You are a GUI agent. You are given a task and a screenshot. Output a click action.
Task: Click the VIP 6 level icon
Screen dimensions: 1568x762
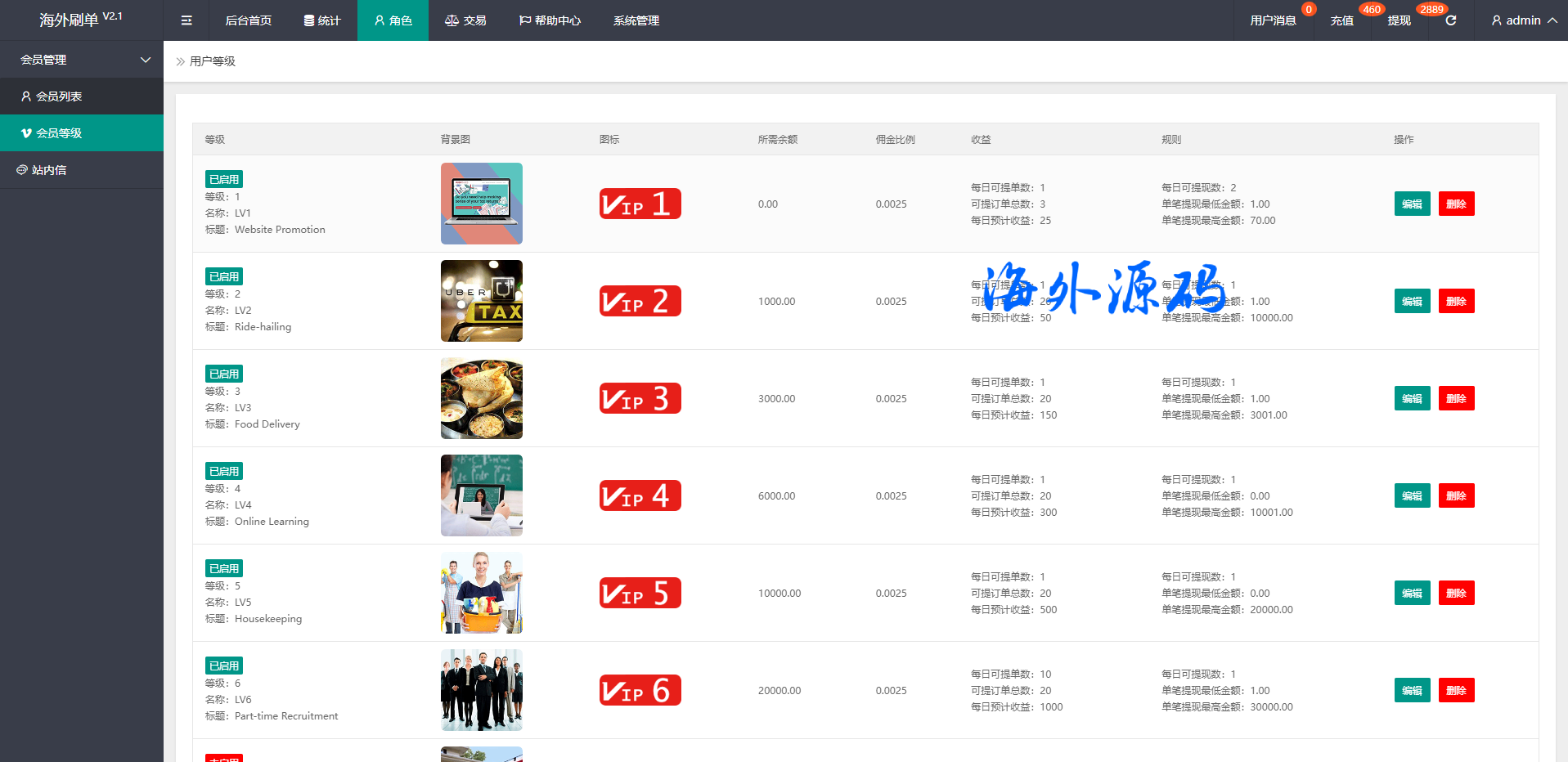(640, 690)
